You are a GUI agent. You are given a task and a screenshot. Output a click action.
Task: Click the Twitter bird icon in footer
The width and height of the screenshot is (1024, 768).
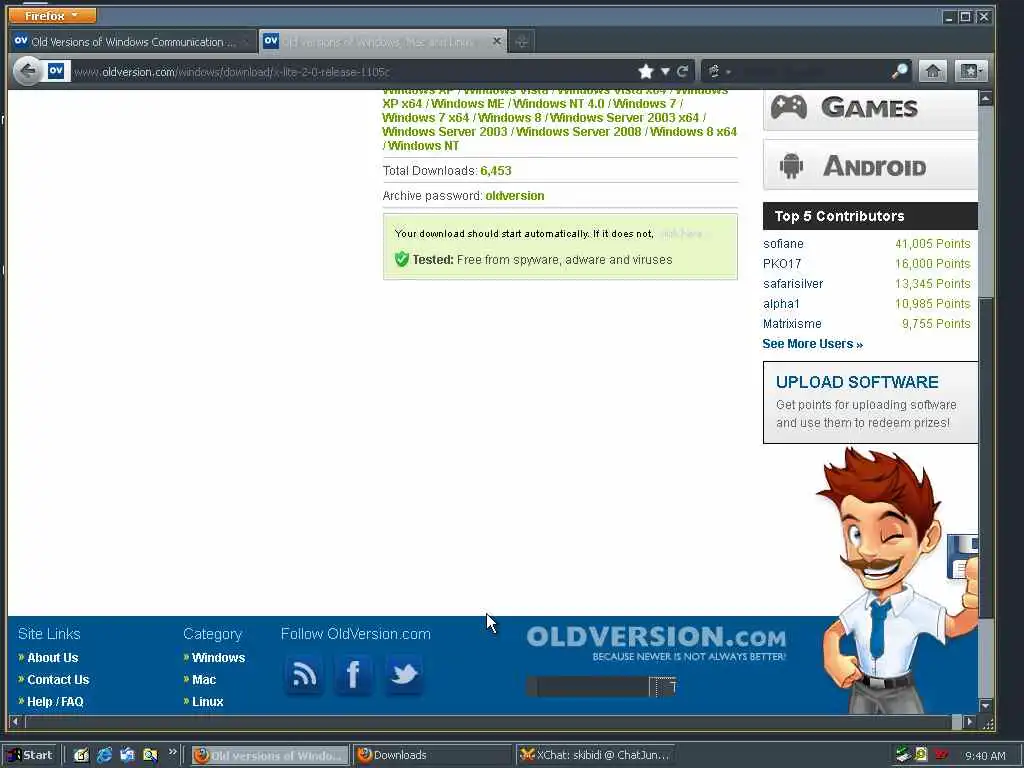(x=404, y=675)
